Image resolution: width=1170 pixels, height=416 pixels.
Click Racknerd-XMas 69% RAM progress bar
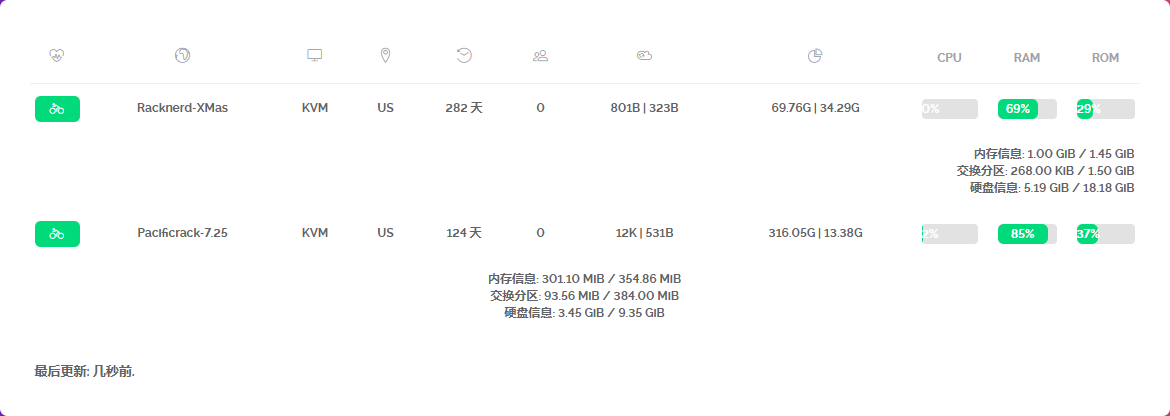[x=1027, y=109]
